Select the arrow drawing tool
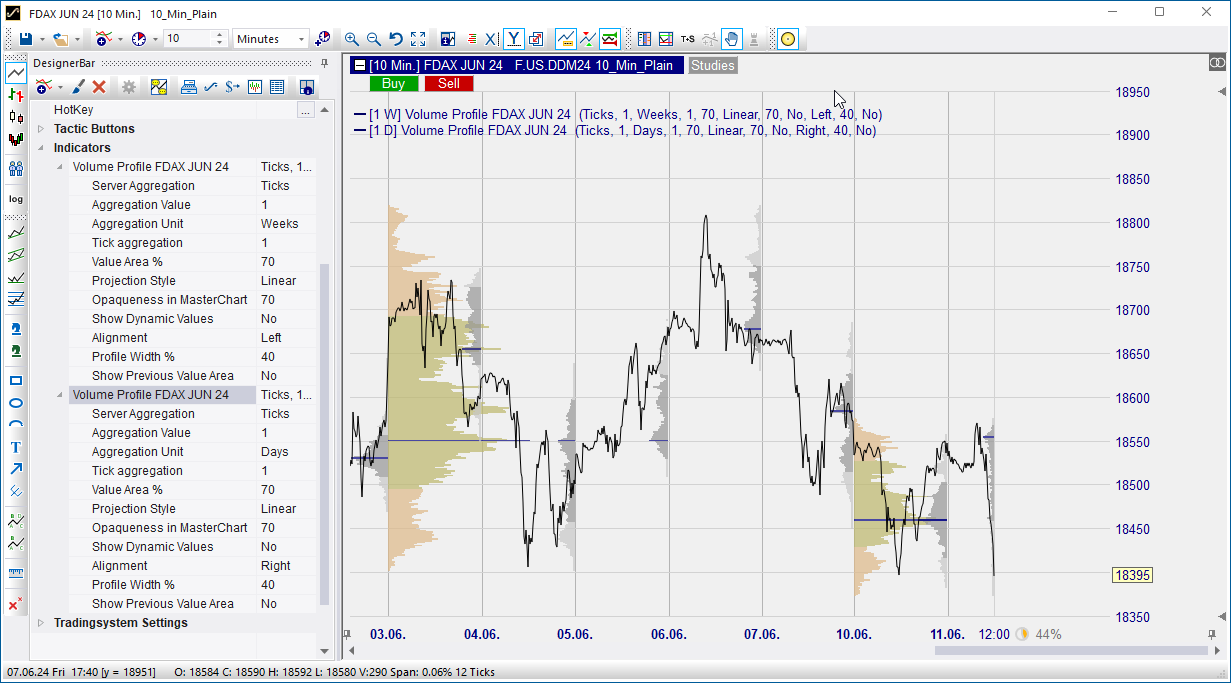Image resolution: width=1231 pixels, height=683 pixels. click(15, 469)
